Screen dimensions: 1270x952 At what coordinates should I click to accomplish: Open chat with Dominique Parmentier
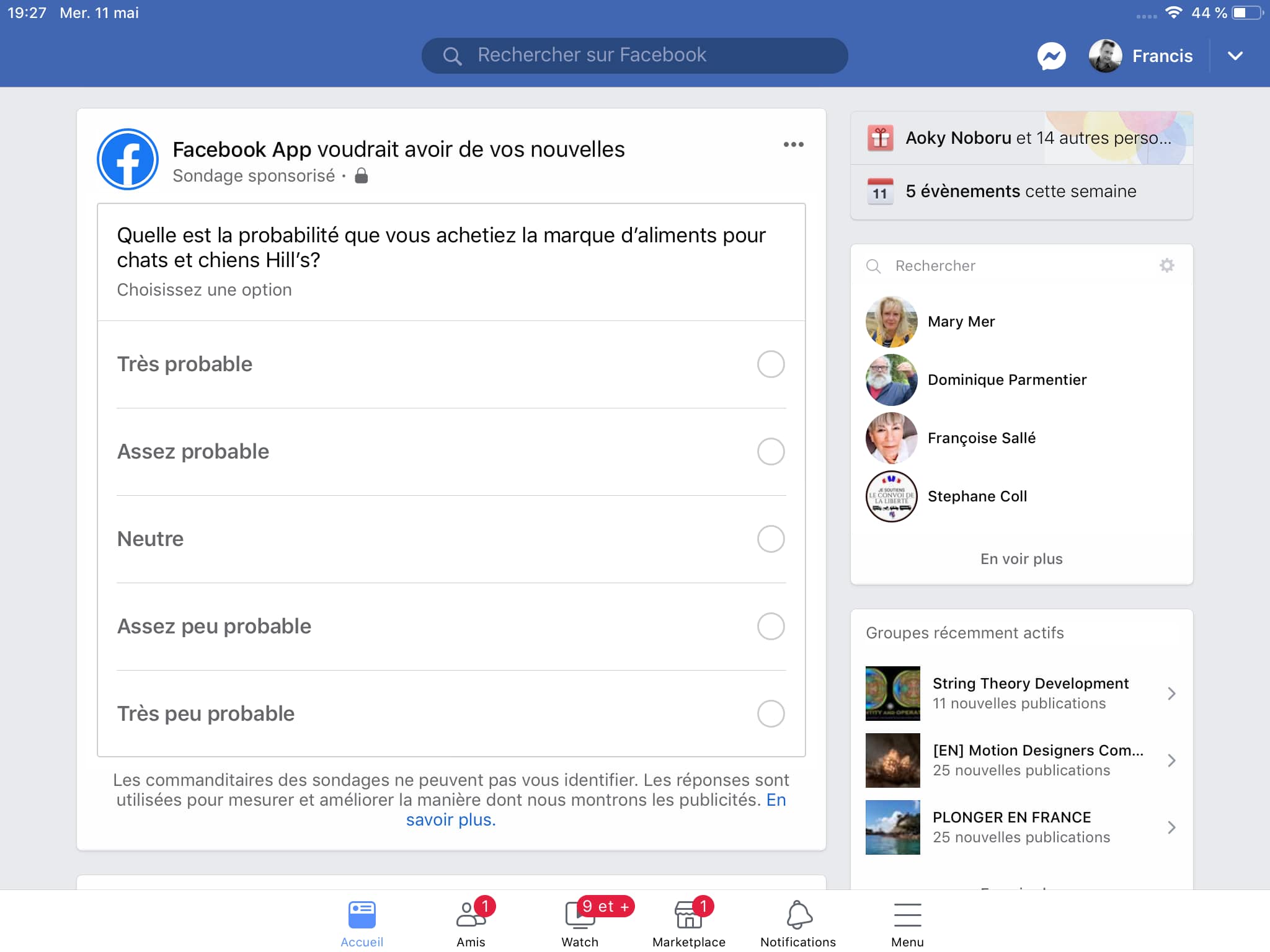[1021, 380]
